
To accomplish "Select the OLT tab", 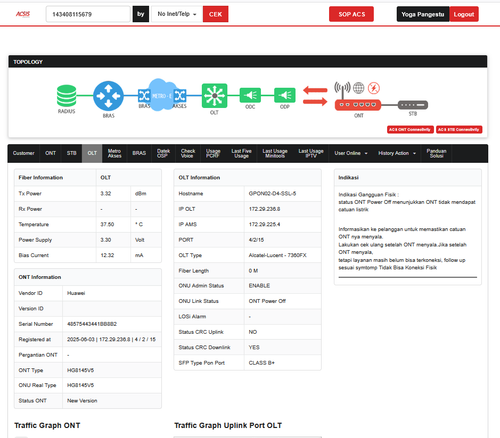I will click(92, 153).
